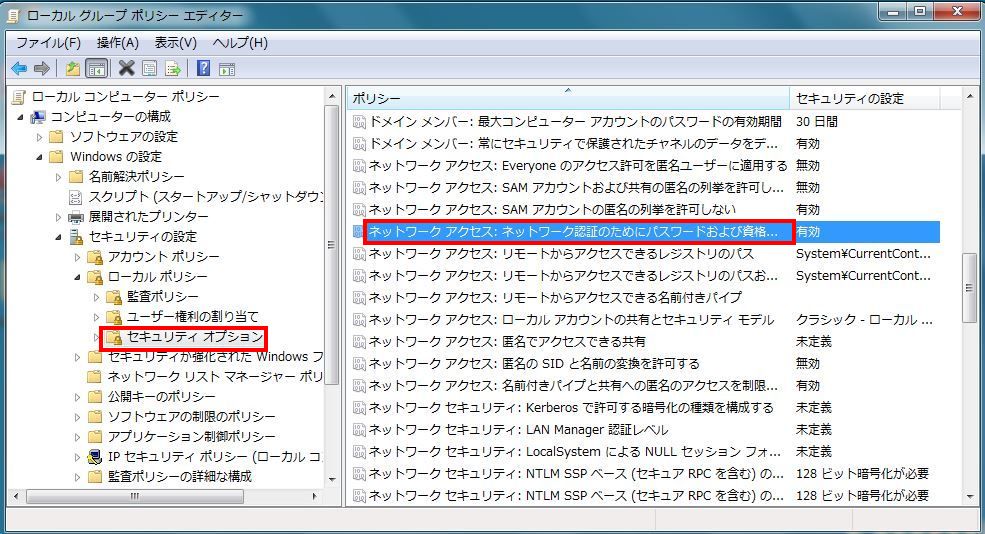Open the 表示(V) menu
985x534 pixels.
click(175, 43)
